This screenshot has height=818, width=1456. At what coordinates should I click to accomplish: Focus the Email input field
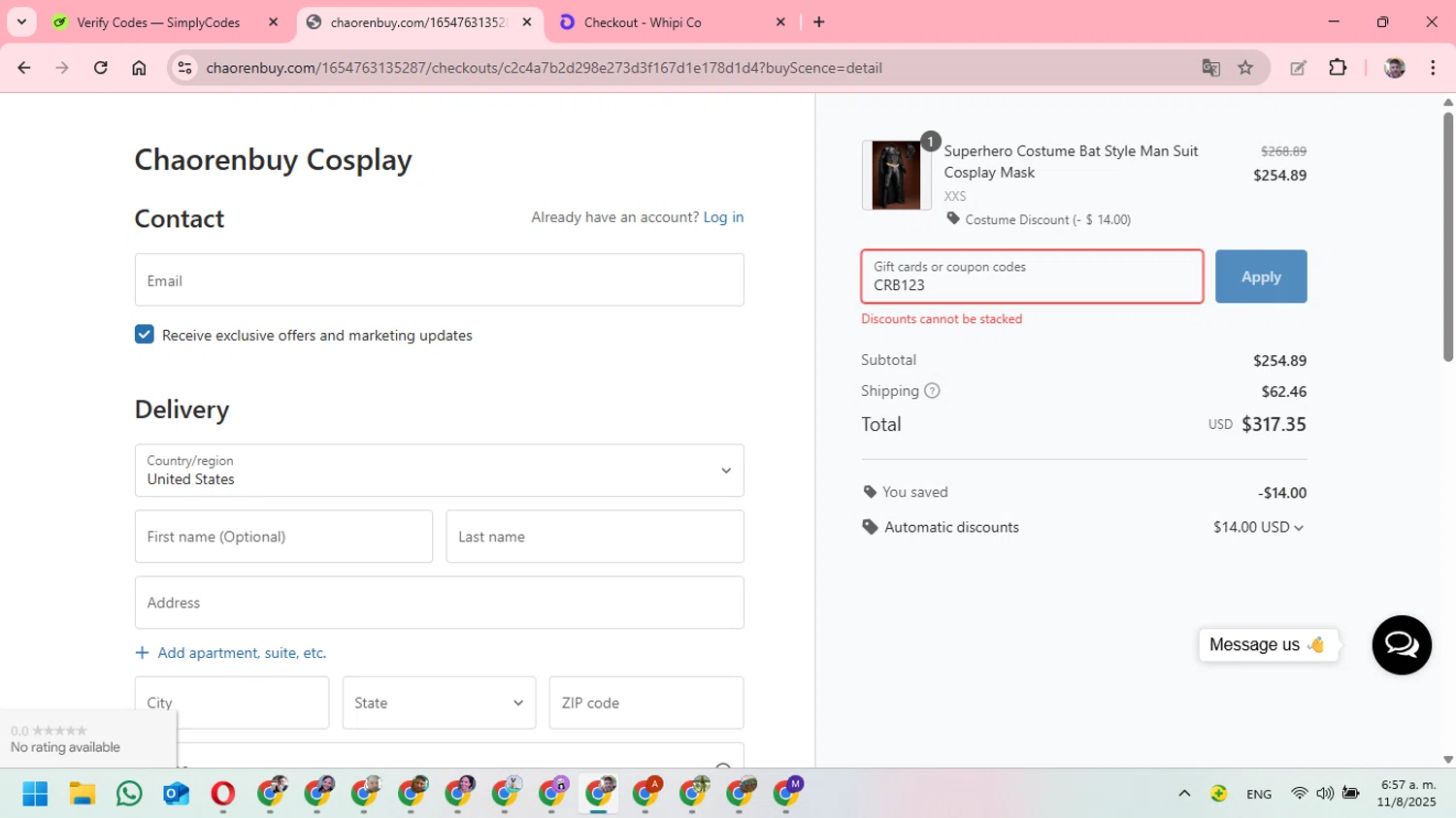[x=440, y=280]
